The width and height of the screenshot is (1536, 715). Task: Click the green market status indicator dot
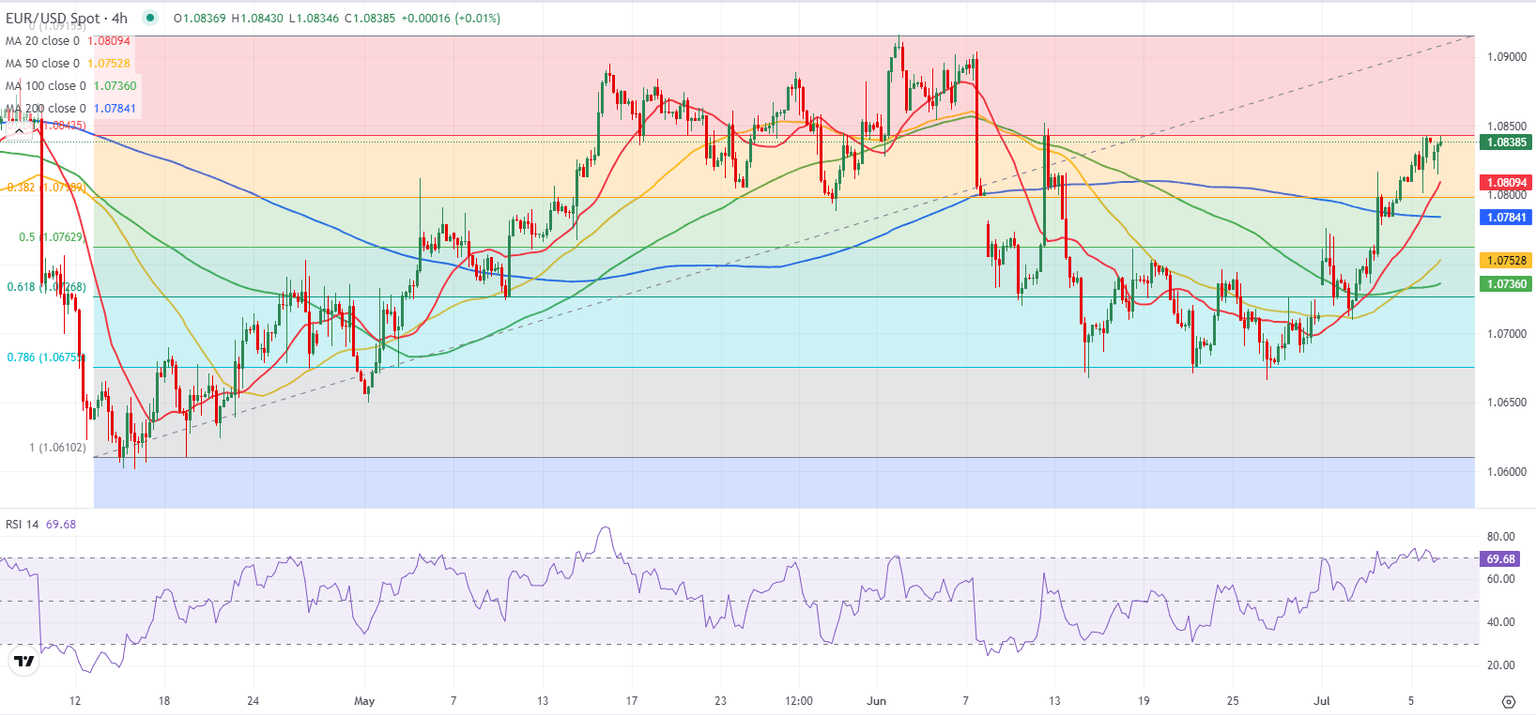click(151, 18)
